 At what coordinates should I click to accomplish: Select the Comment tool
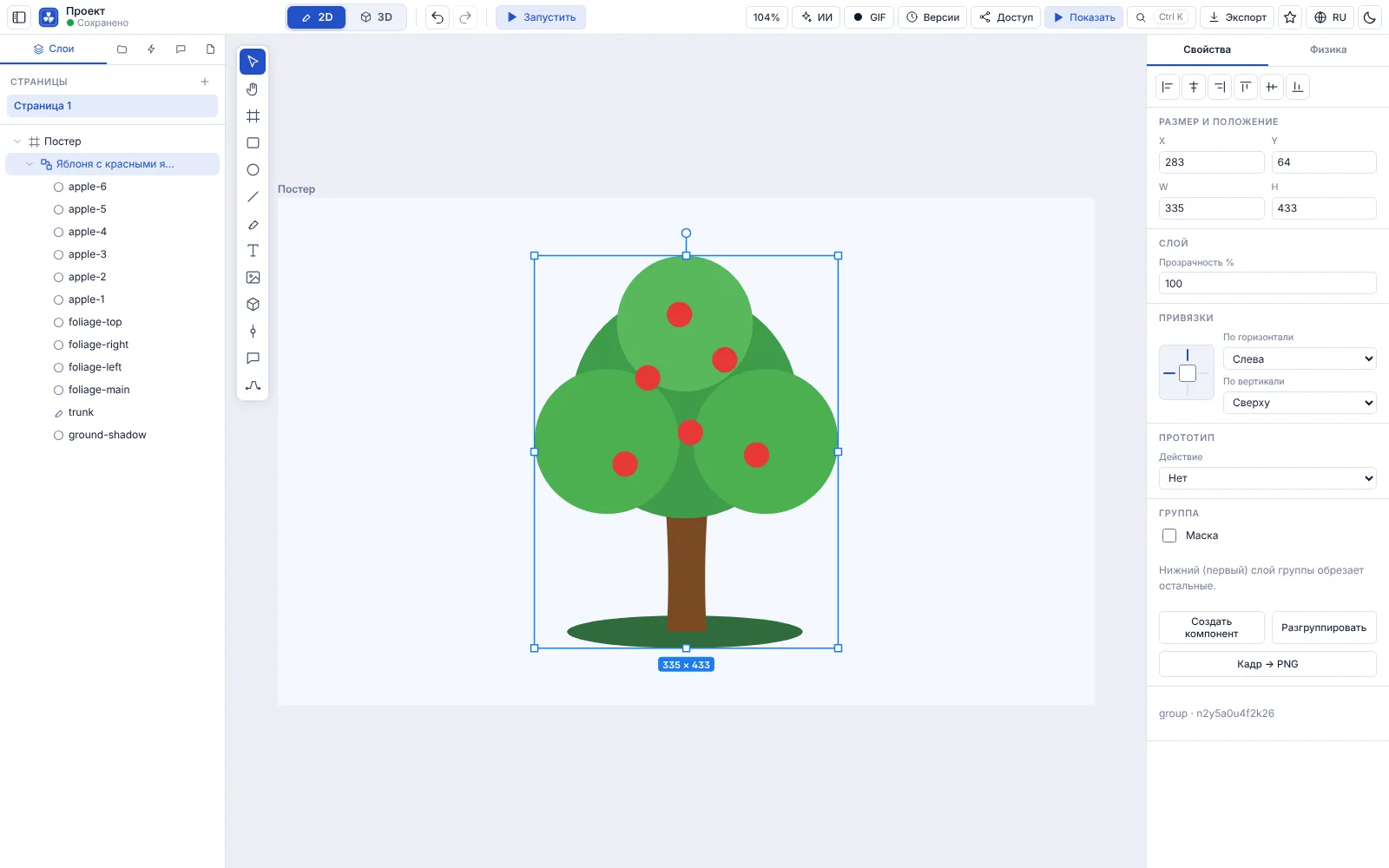click(253, 358)
